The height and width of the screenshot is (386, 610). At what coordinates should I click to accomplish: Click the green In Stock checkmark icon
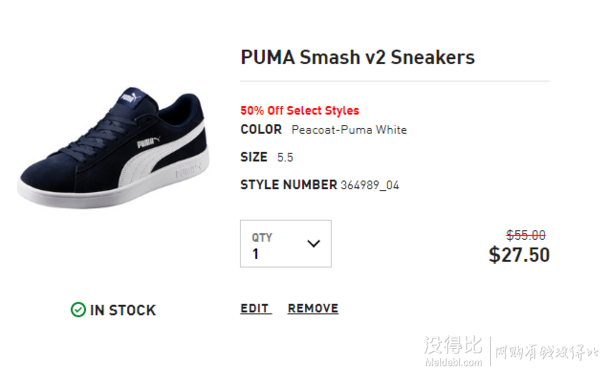(78, 310)
